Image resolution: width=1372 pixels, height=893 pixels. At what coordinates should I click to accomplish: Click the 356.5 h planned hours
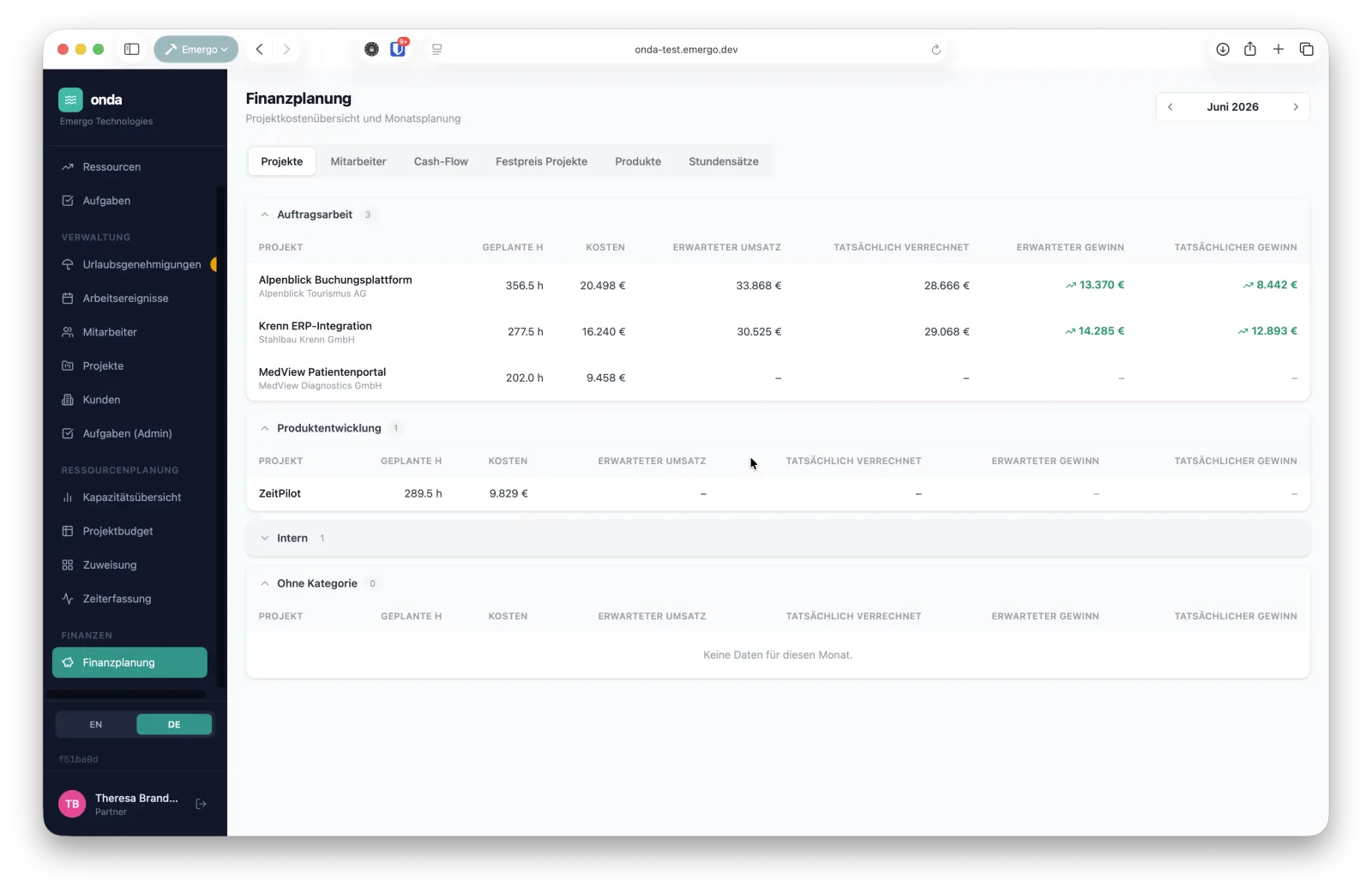525,286
